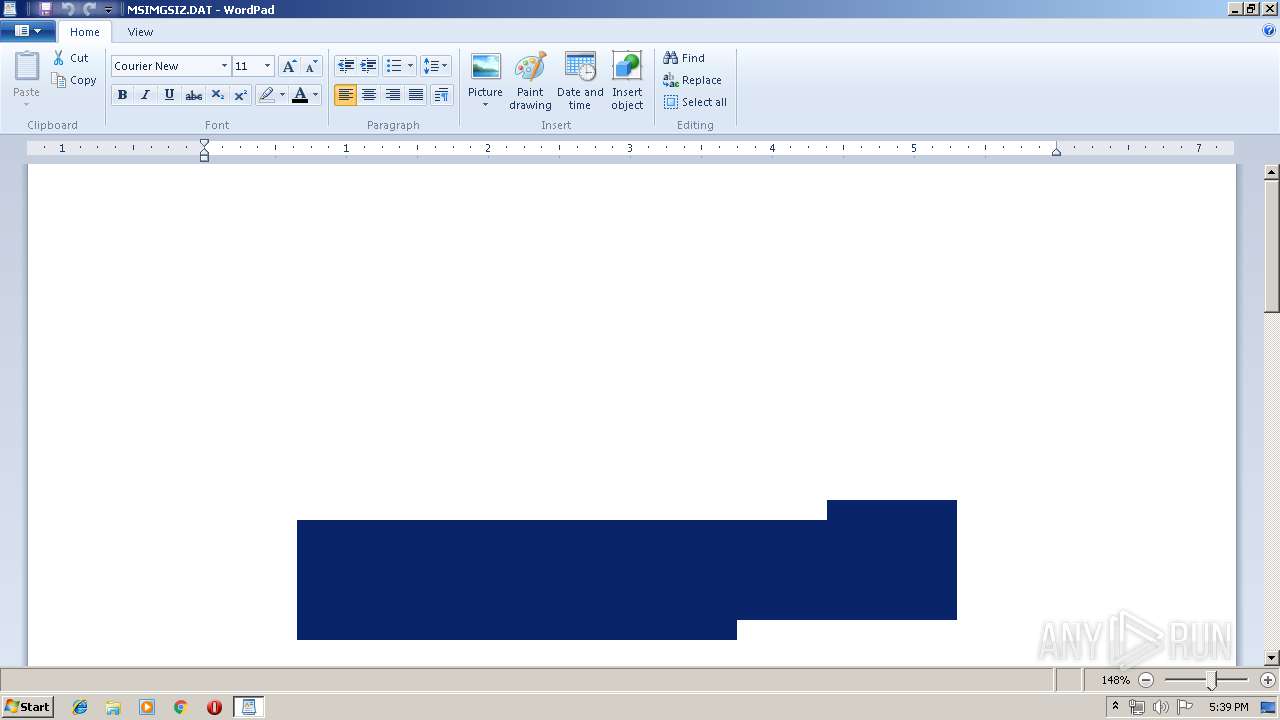Open paragraph settings dialog
1280x720 pixels.
click(441, 95)
